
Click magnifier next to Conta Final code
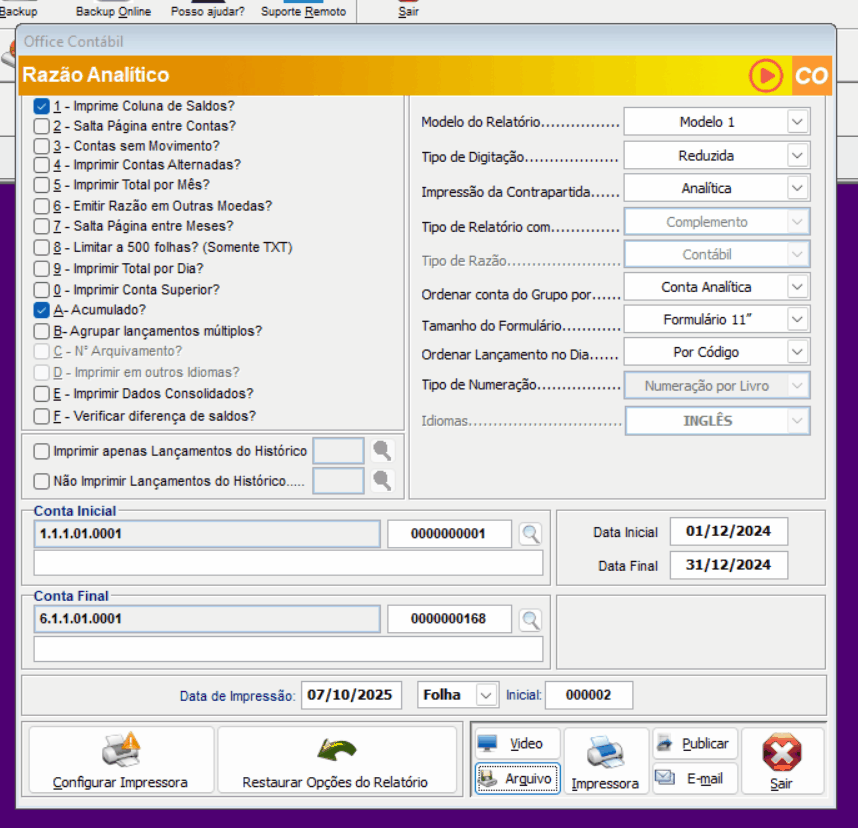pos(530,619)
